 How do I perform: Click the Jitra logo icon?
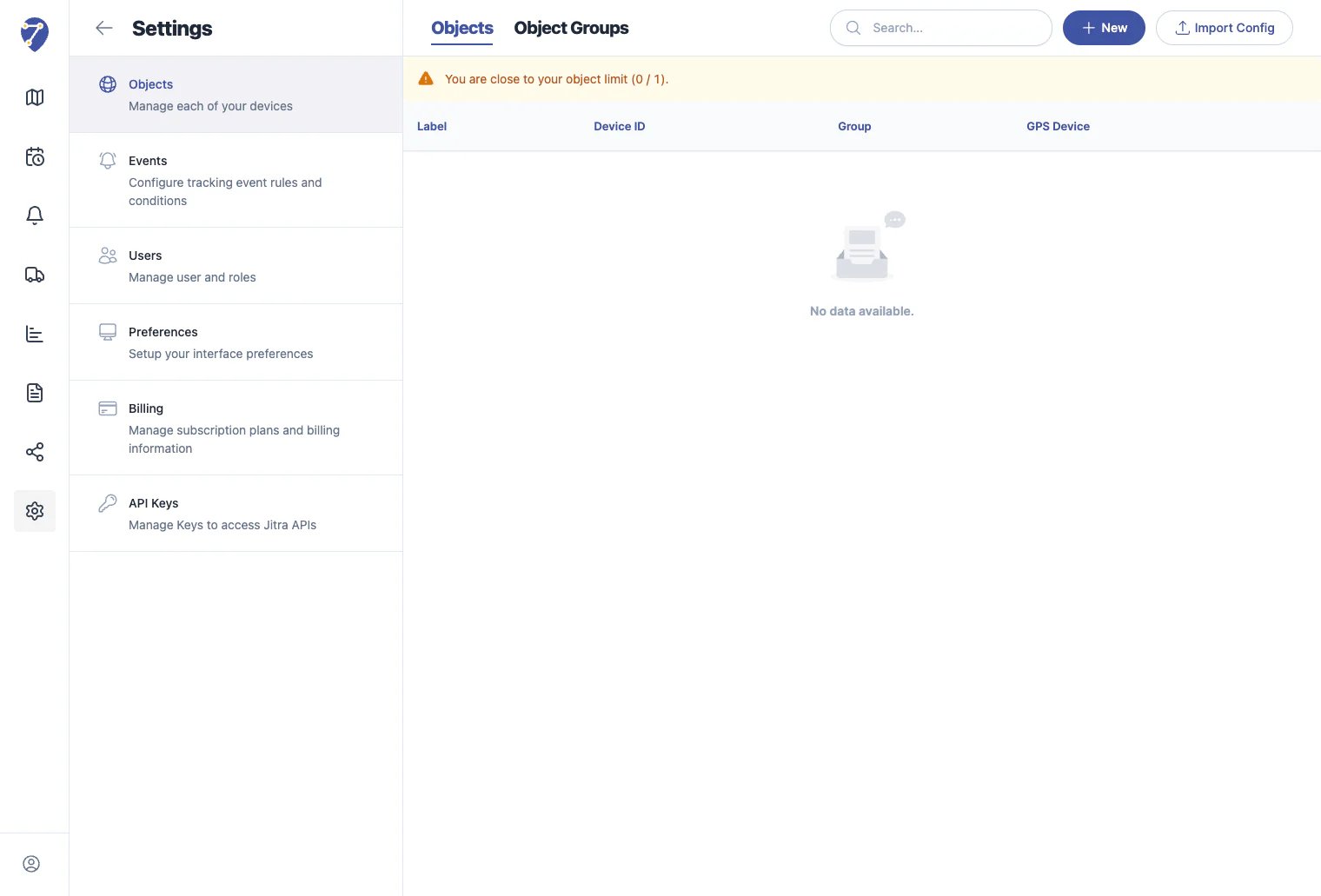tap(35, 34)
